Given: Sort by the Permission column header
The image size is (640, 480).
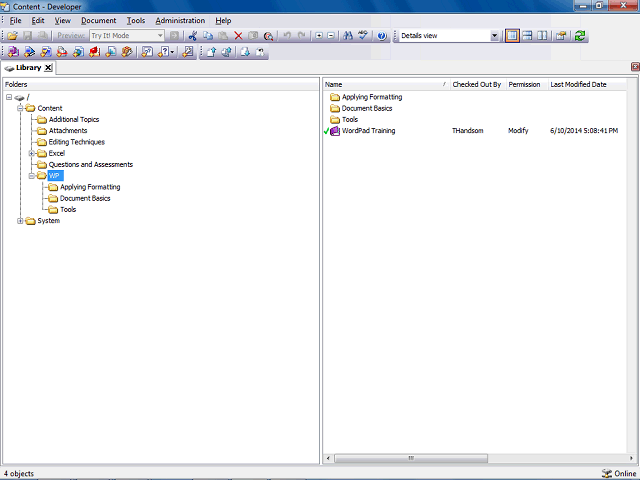Looking at the screenshot, I should click(x=527, y=84).
